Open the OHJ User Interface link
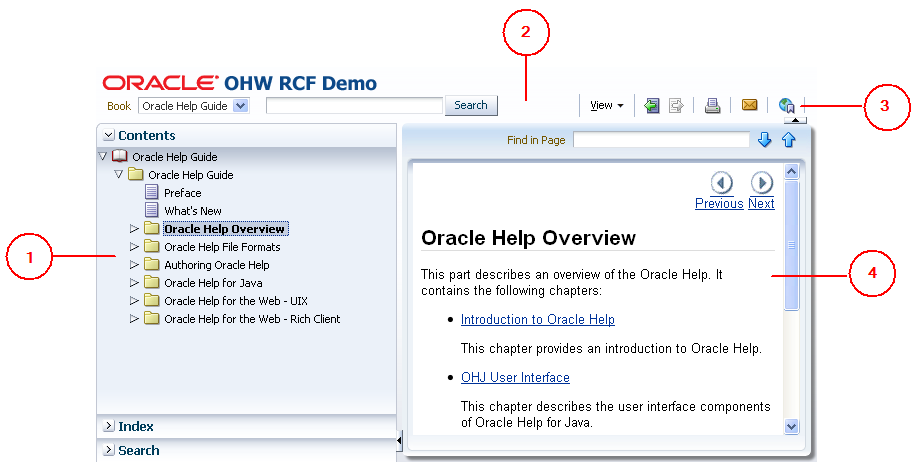 [x=515, y=377]
